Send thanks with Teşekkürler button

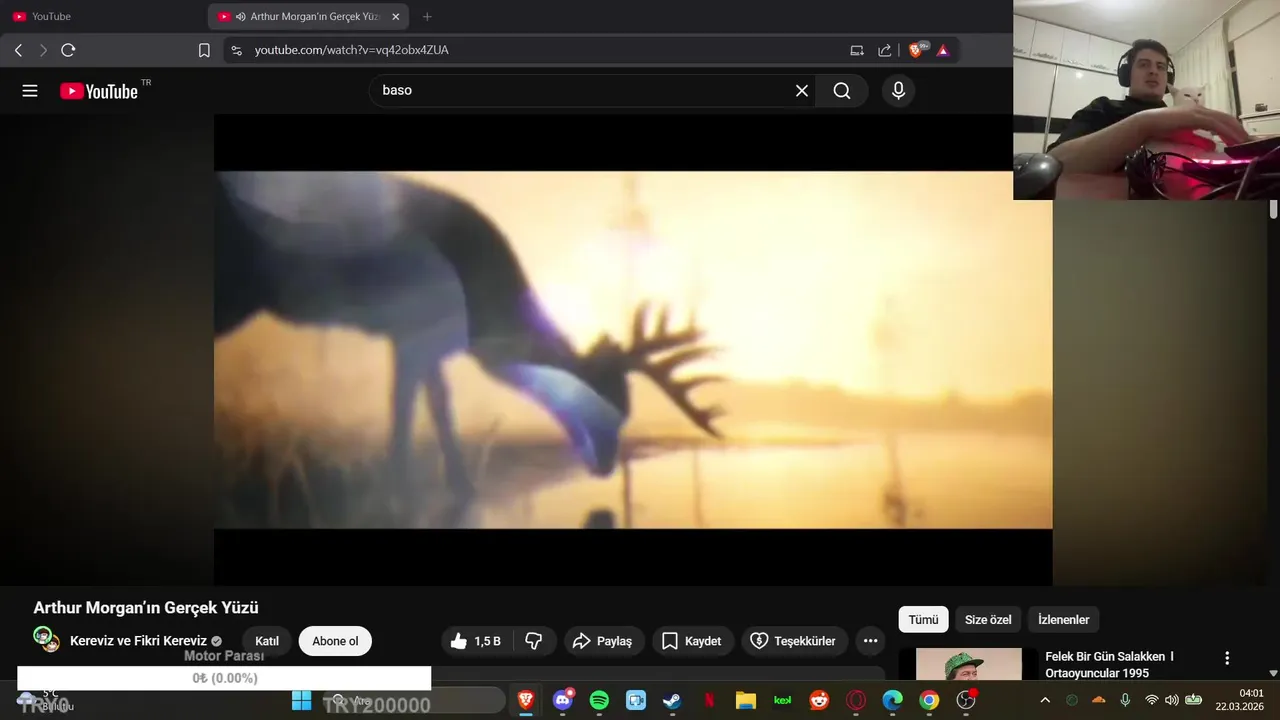click(794, 641)
